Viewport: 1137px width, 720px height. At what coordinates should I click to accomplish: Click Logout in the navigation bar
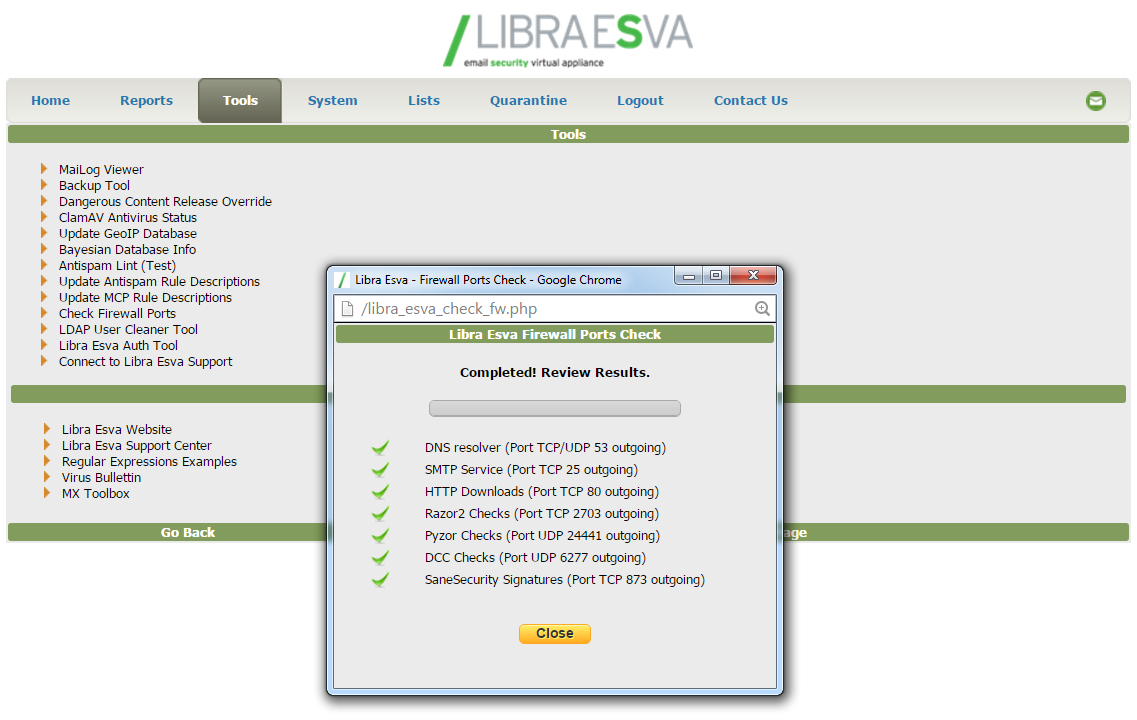pyautogui.click(x=640, y=101)
